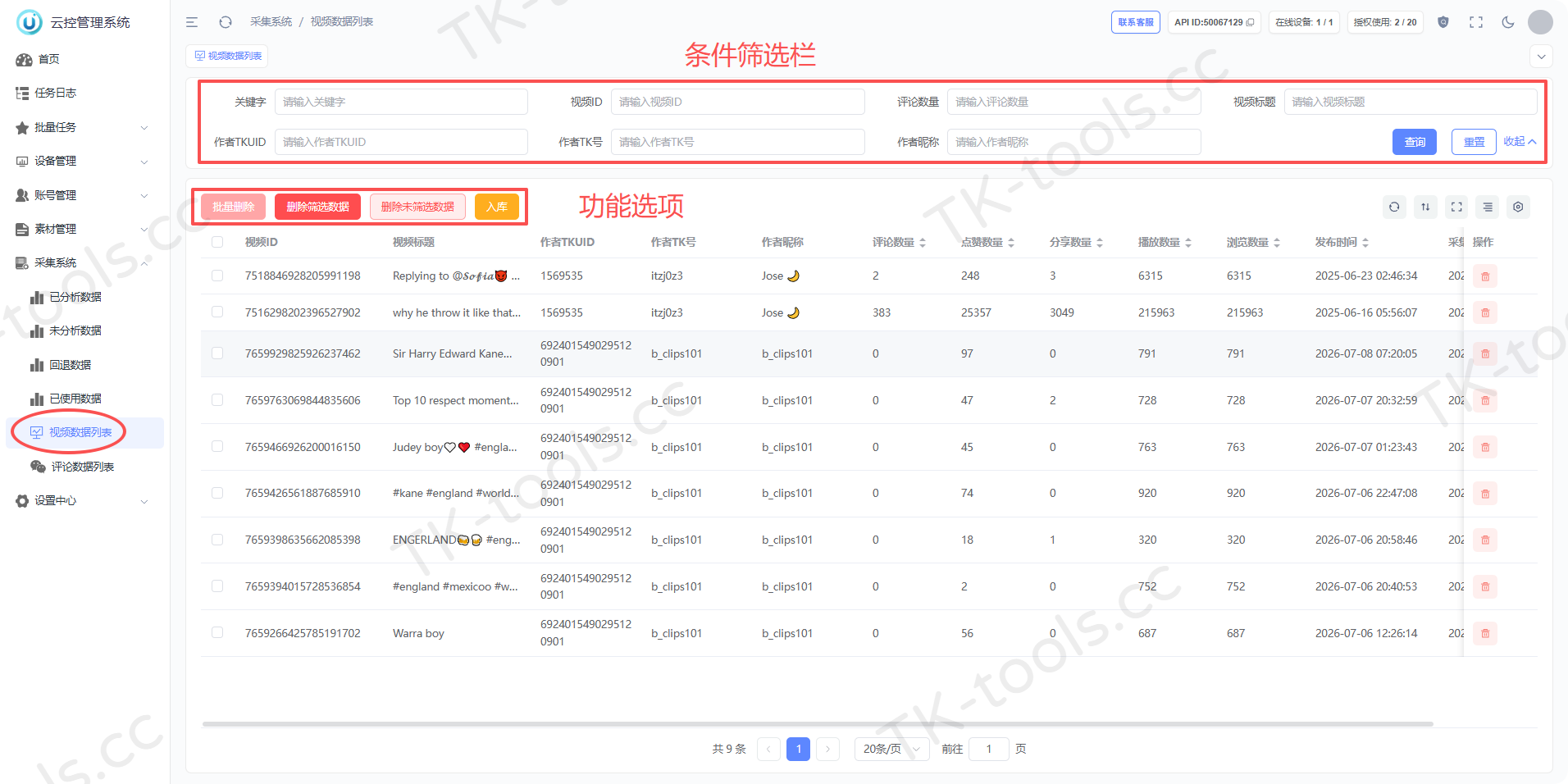Click the 删除筛选数据 button
This screenshot has height=784, width=1568.
[317, 207]
